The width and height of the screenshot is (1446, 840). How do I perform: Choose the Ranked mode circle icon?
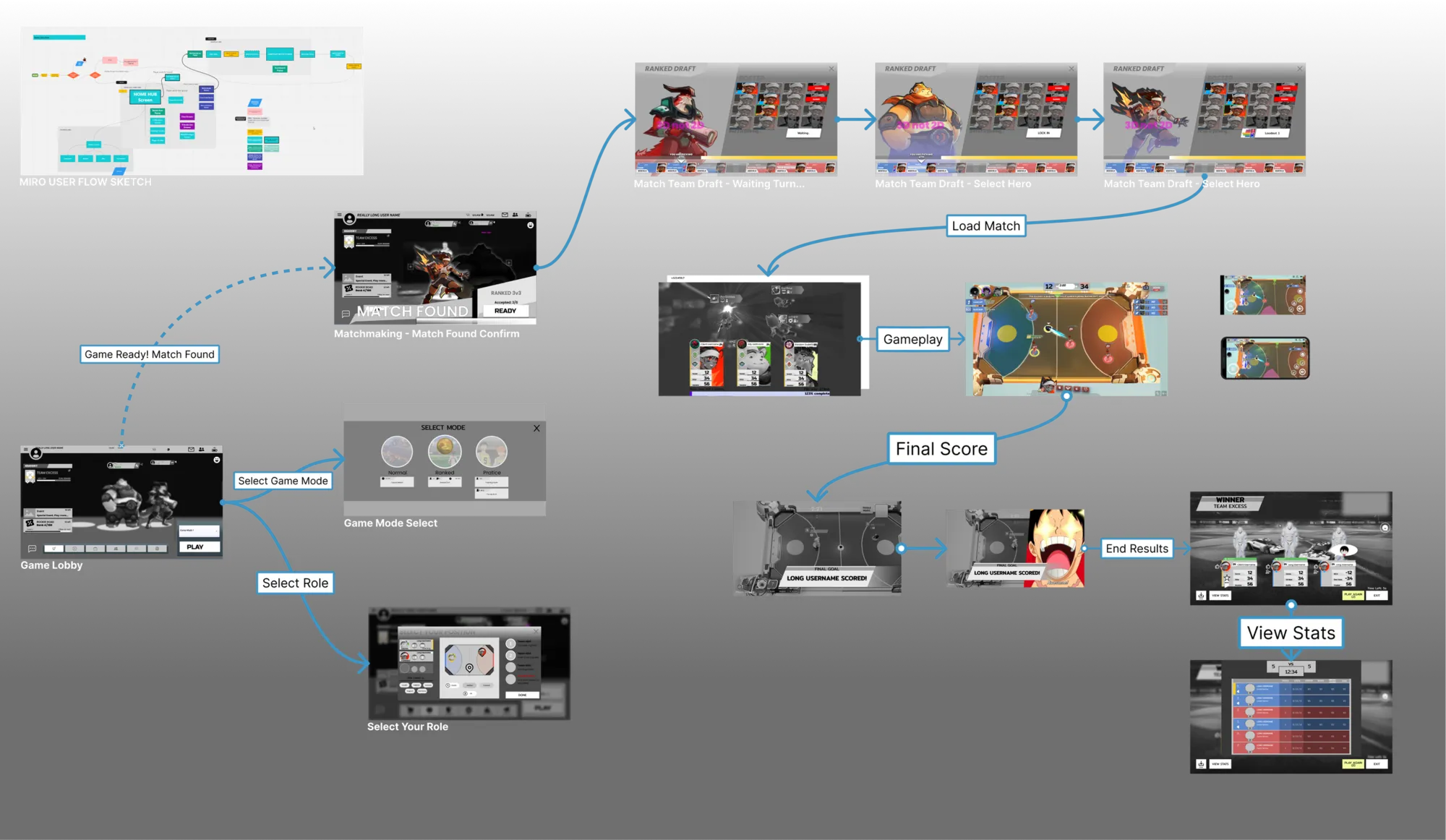(x=445, y=452)
